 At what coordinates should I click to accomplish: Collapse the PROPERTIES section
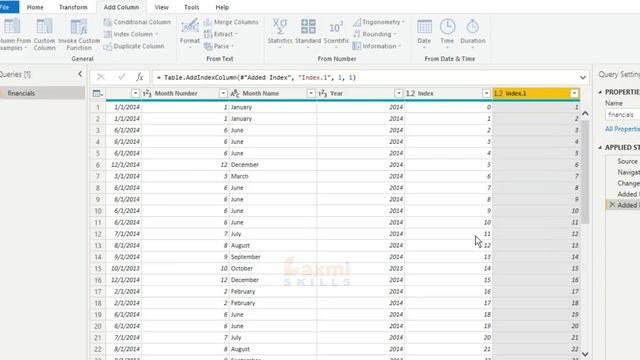click(600, 92)
